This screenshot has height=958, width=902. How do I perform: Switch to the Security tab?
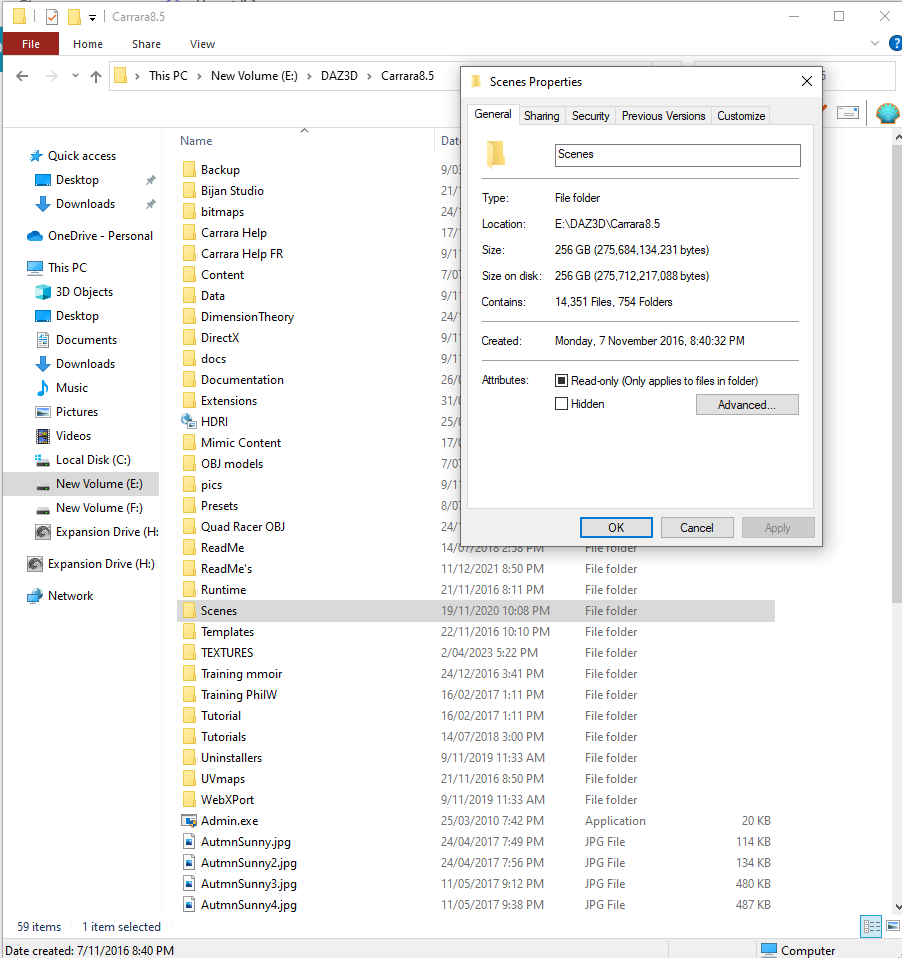click(x=590, y=116)
